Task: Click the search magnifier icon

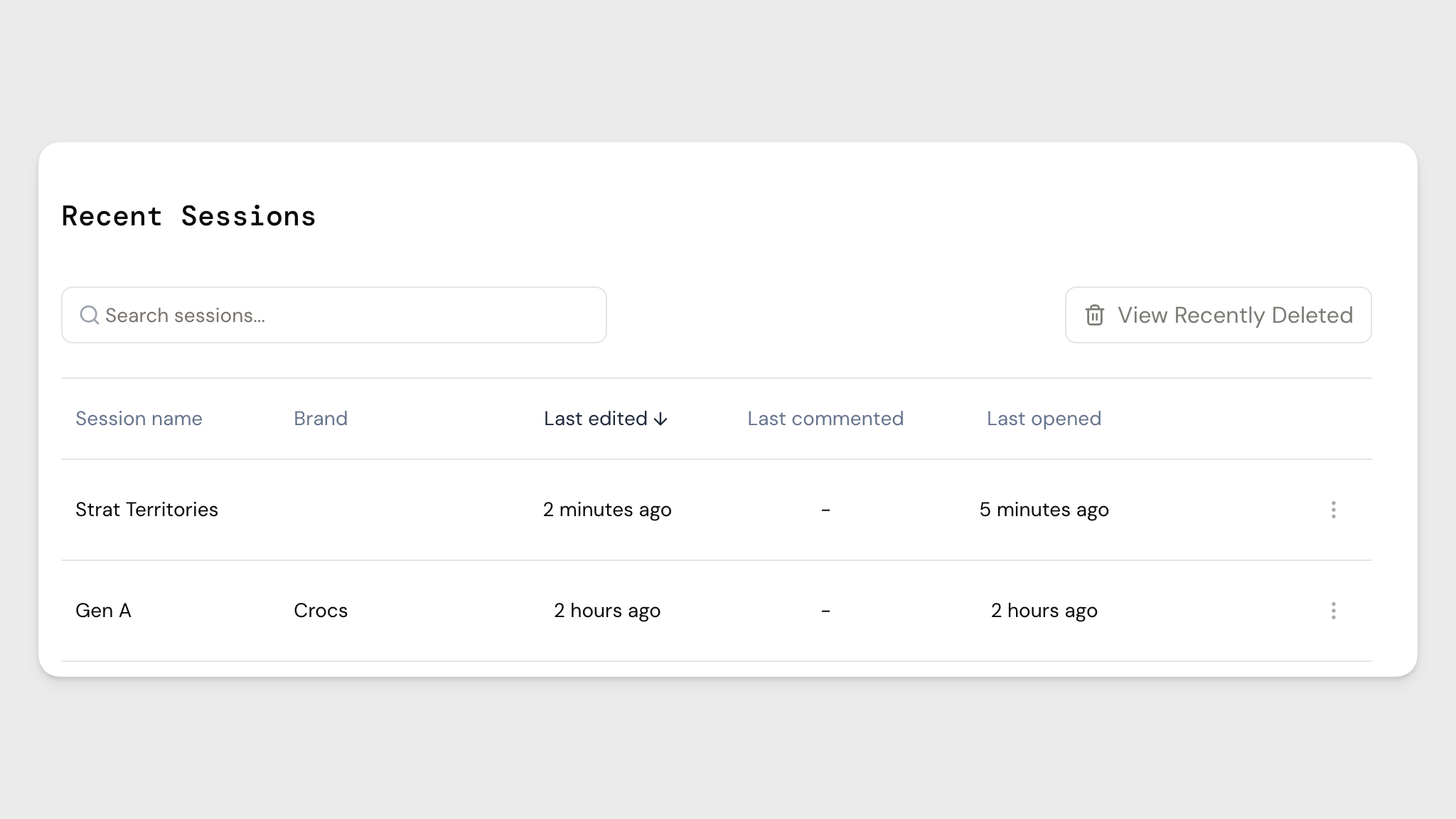Action: 89,315
